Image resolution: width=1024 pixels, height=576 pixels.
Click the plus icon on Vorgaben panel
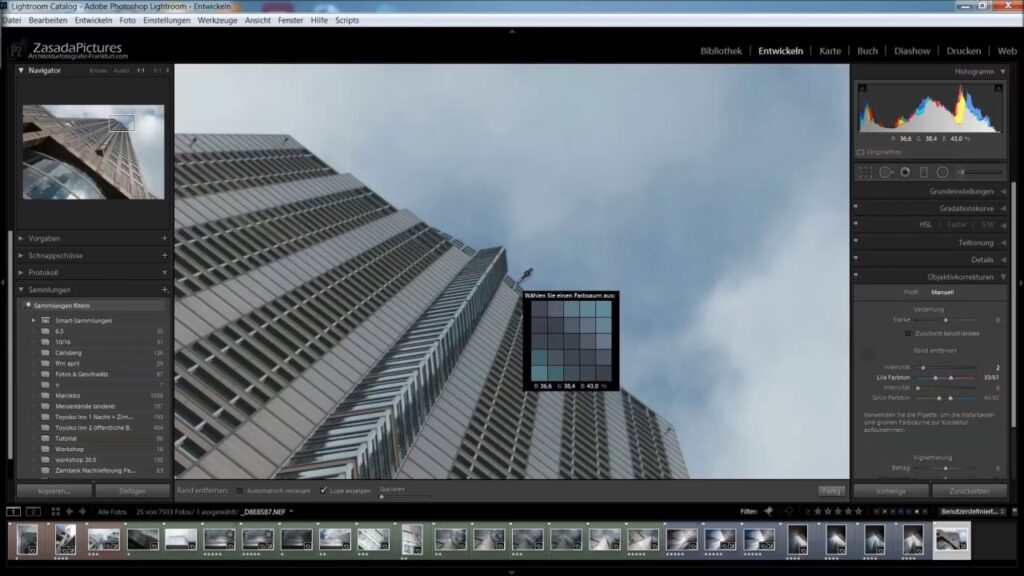tap(164, 239)
